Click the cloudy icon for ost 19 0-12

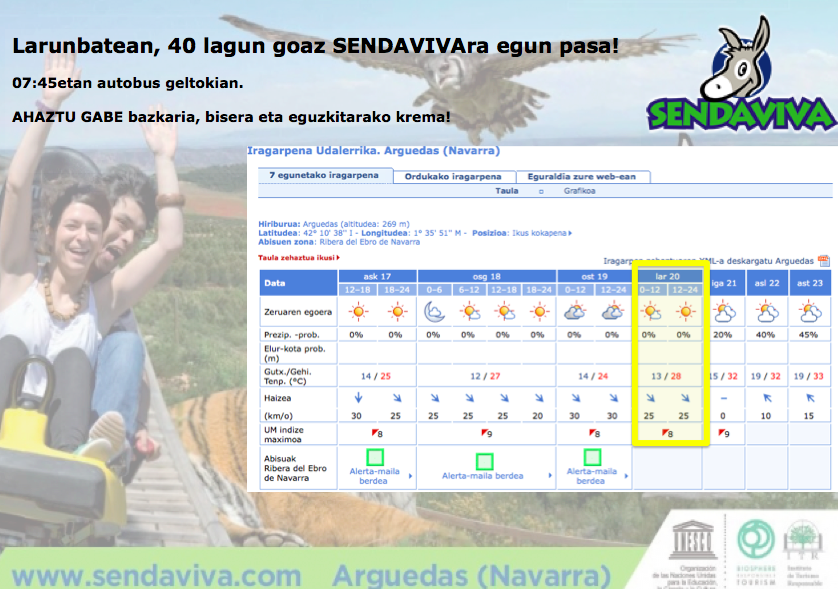click(x=575, y=312)
